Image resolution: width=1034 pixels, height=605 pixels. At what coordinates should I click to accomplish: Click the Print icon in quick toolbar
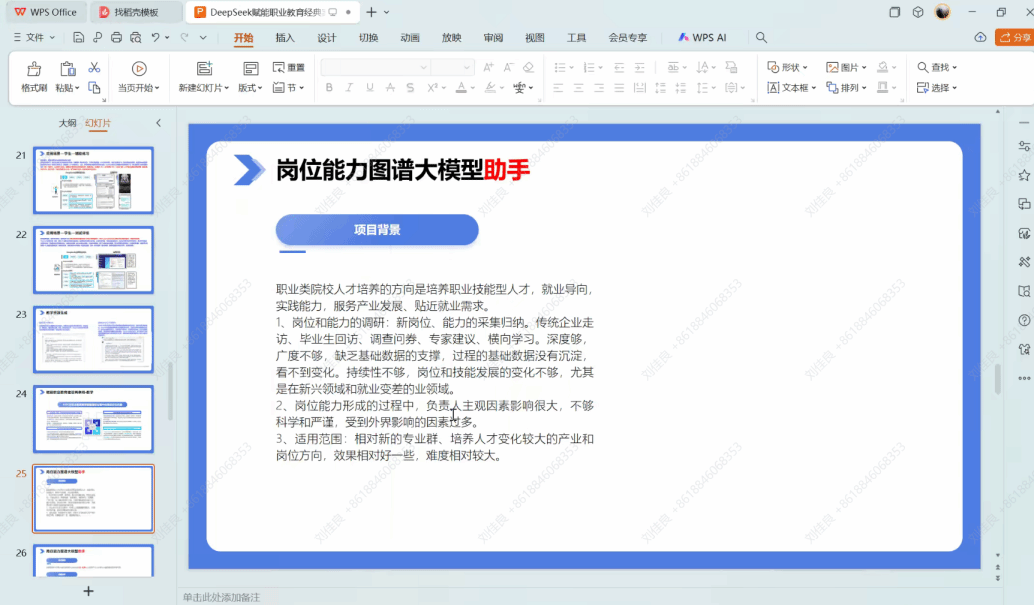coord(116,38)
